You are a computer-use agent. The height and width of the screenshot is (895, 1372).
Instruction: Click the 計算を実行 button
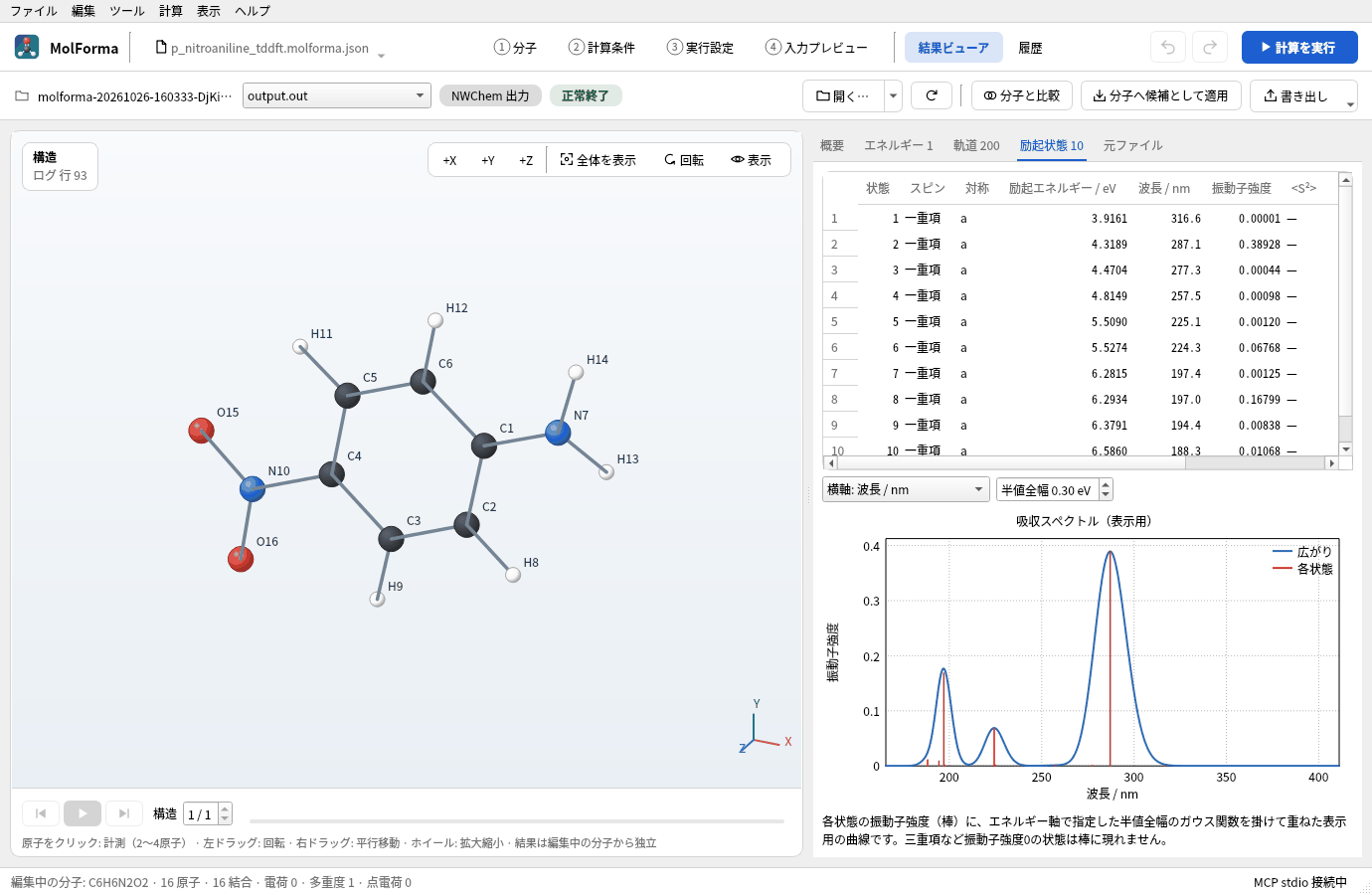coord(1299,48)
